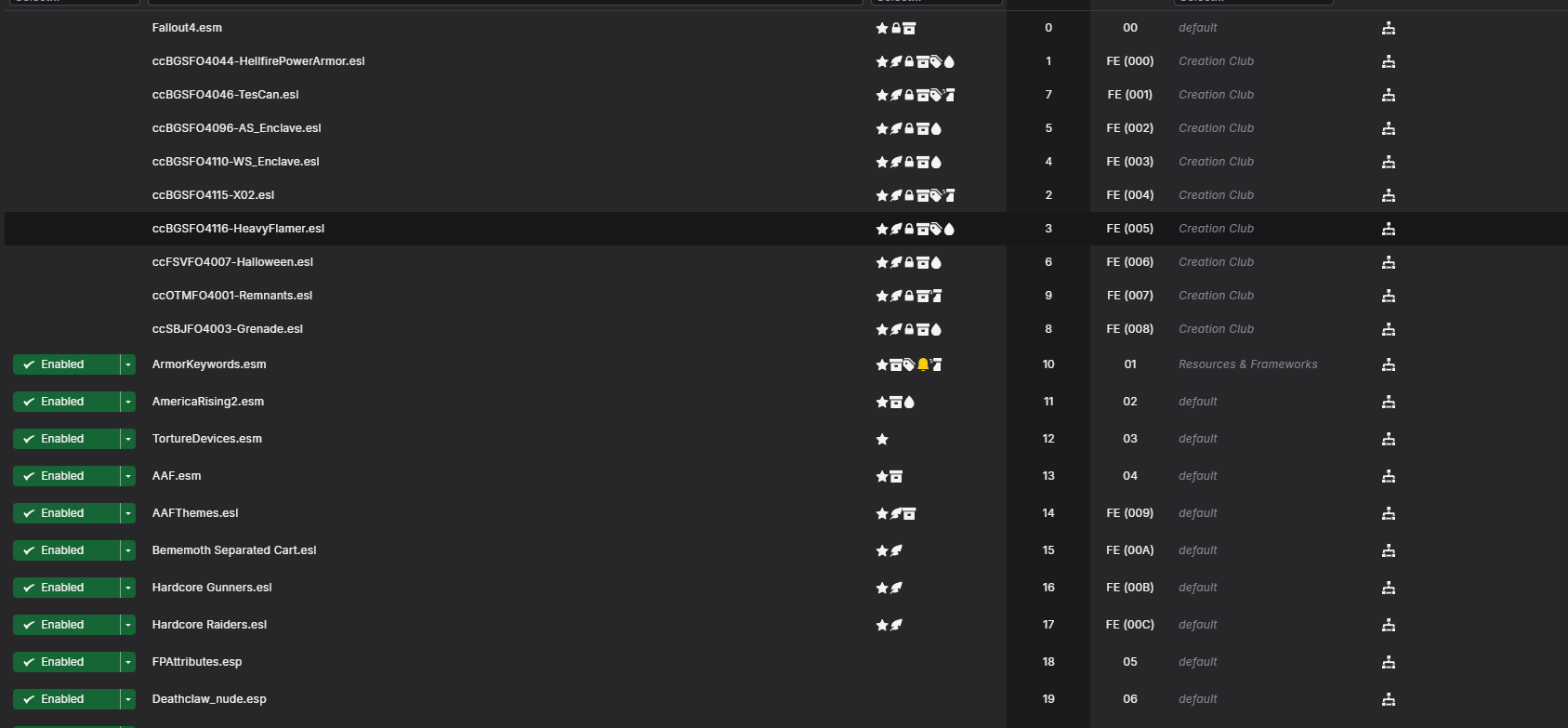Click Resources & Frameworks group label
Image resolution: width=1568 pixels, height=728 pixels.
click(1248, 364)
